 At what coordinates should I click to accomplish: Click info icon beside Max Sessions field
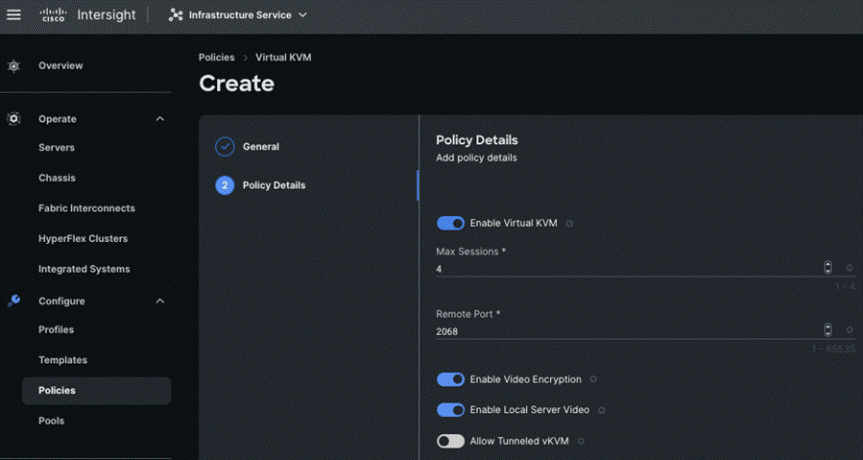[x=849, y=267]
